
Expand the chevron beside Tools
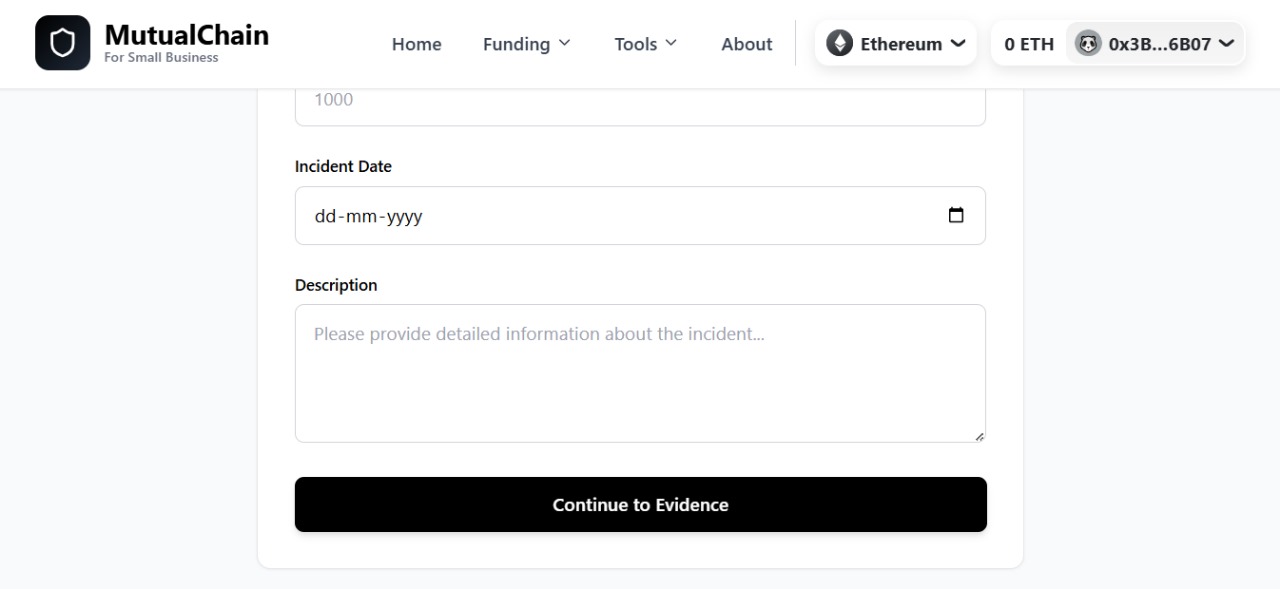click(x=671, y=43)
